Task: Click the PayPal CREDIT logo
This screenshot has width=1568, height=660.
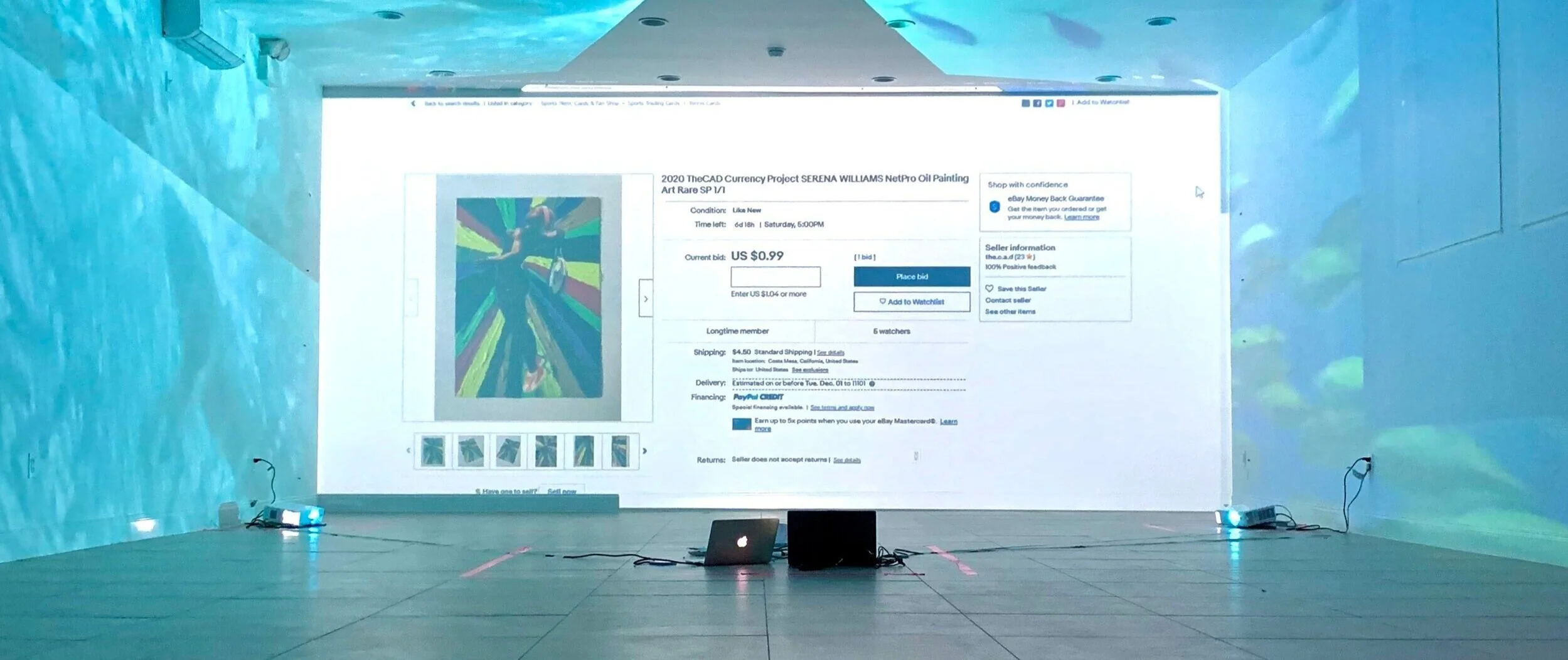Action: pyautogui.click(x=758, y=397)
